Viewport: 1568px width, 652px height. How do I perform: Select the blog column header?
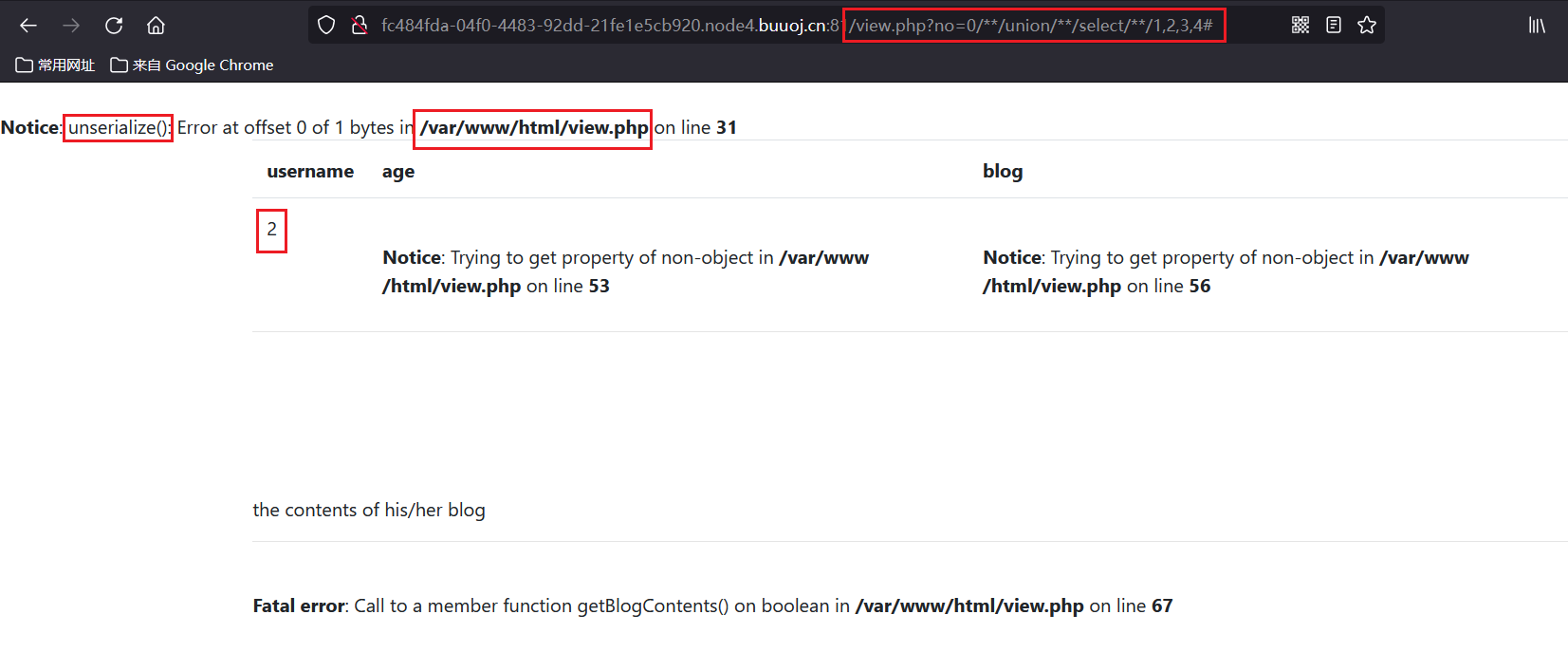pos(1003,172)
